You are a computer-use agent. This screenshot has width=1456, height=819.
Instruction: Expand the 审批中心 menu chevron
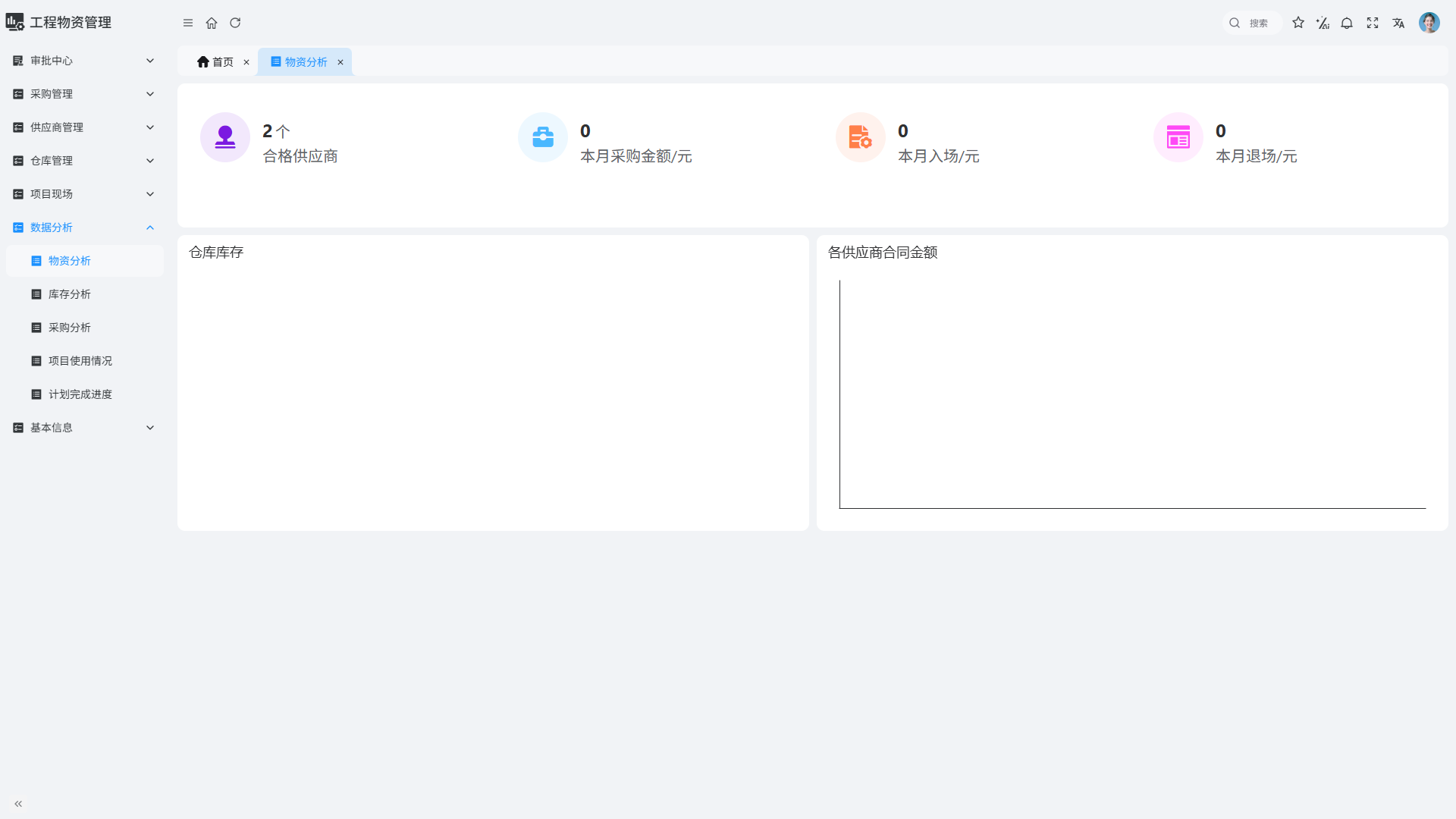(150, 61)
